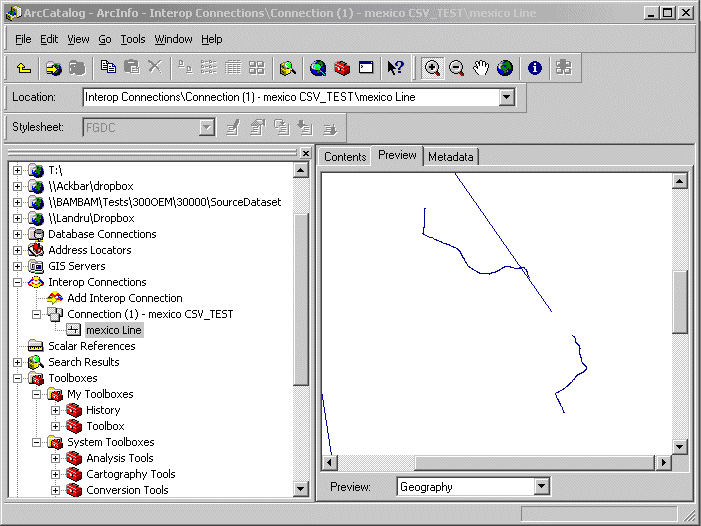701x526 pixels.
Task: Select the Zoom Out tool
Action: pos(457,68)
